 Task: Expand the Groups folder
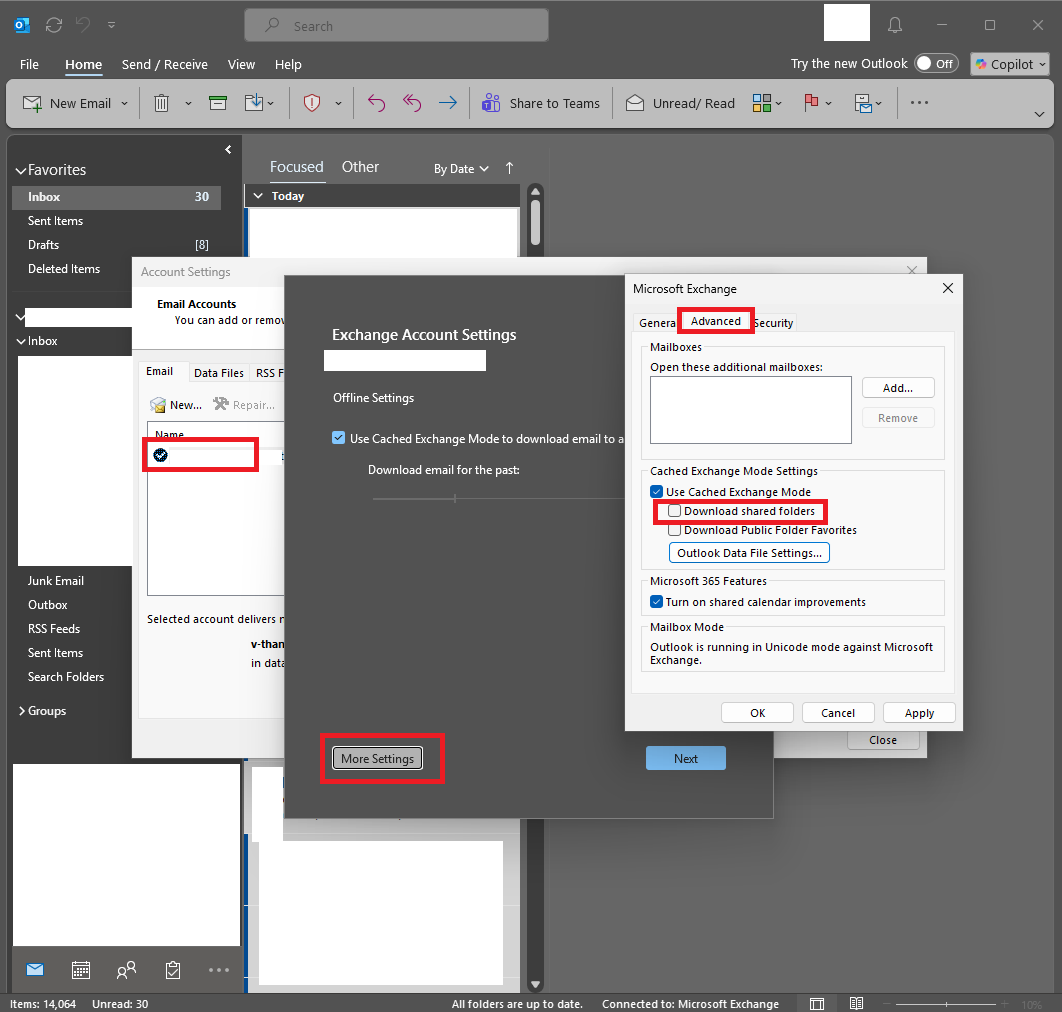coord(22,711)
